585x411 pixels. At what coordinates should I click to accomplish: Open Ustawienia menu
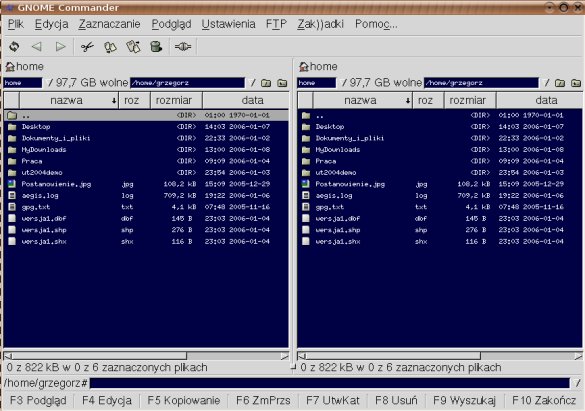point(228,24)
